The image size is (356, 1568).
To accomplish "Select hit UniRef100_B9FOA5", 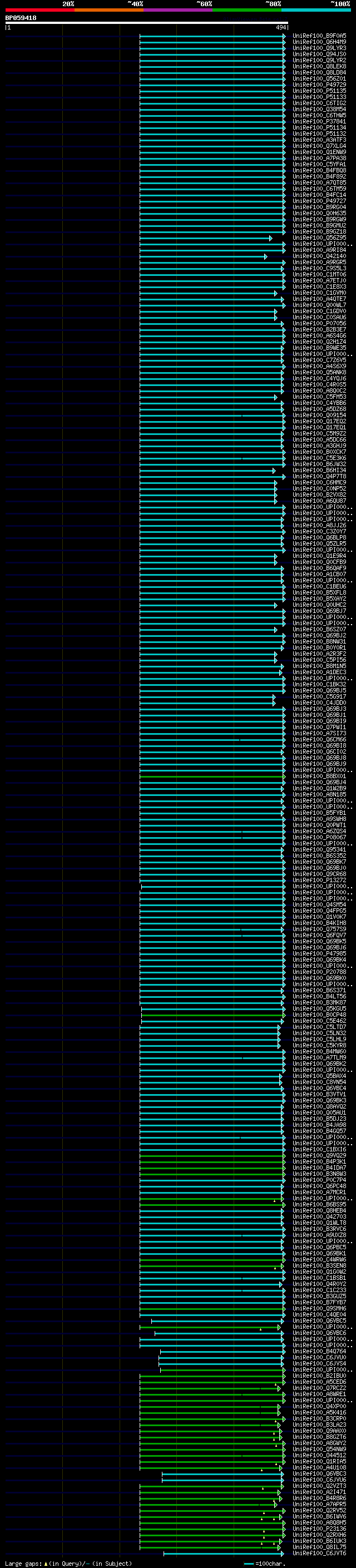I will [319, 36].
